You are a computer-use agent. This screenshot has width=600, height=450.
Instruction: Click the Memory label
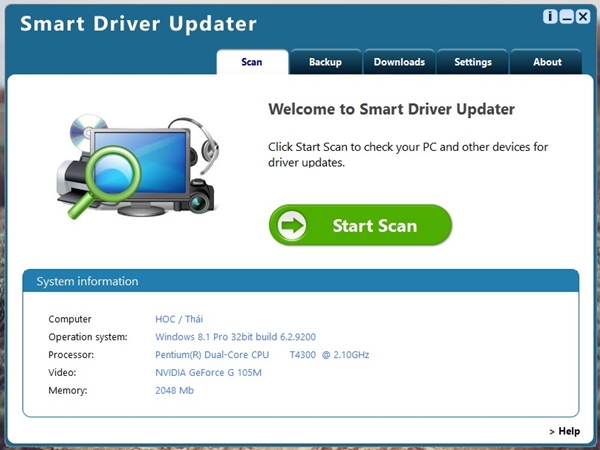click(x=68, y=390)
